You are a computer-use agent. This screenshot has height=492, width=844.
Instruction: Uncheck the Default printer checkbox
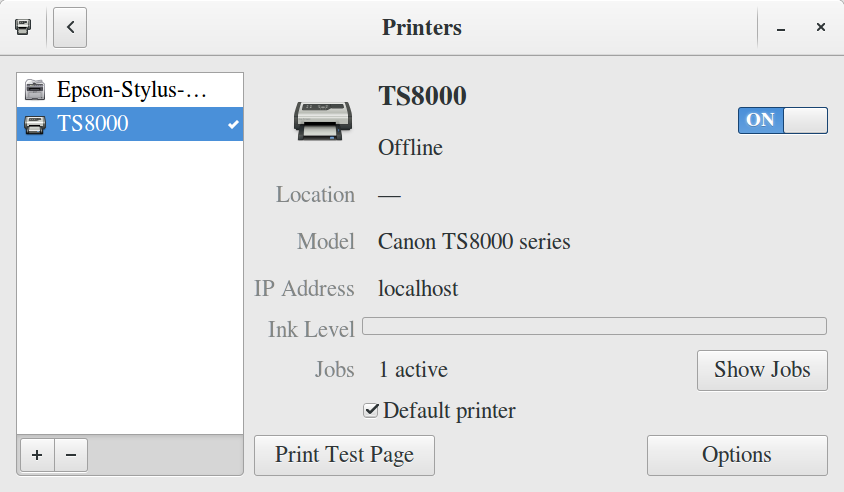coord(371,410)
